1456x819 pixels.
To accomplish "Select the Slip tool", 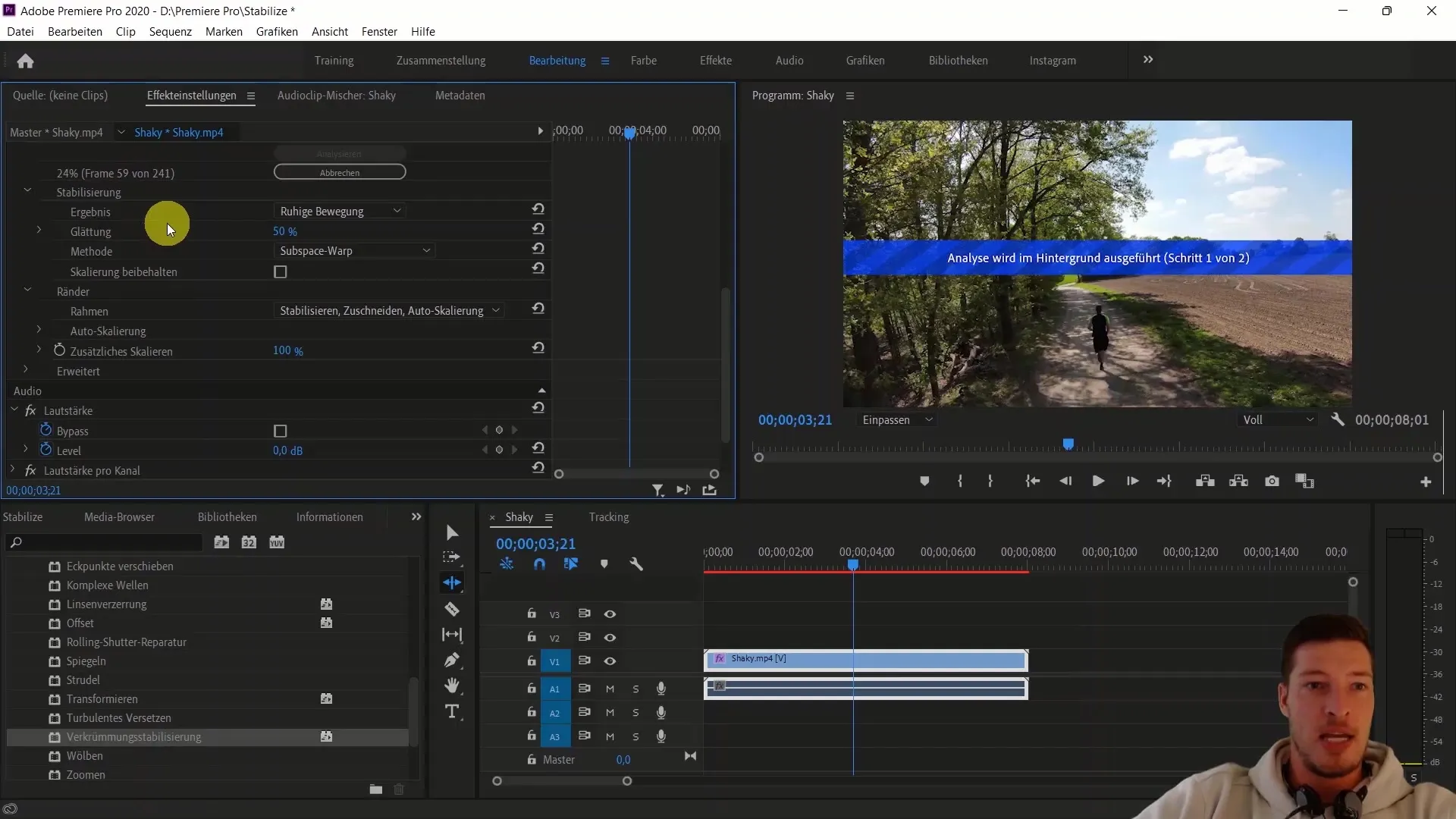I will 452,635.
